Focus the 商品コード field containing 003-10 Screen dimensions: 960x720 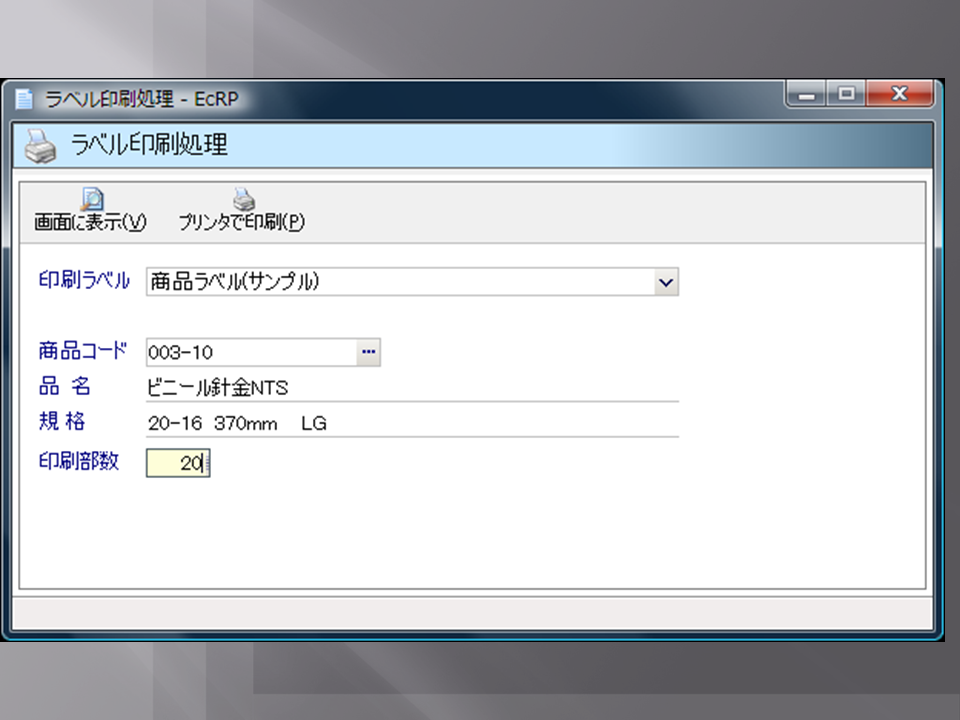pyautogui.click(x=250, y=352)
